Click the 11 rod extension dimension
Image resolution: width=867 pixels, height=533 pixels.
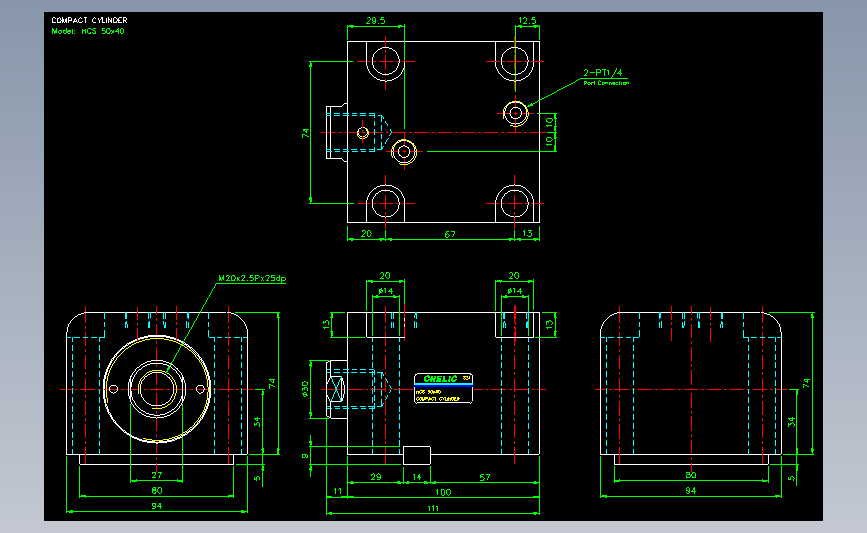(337, 491)
